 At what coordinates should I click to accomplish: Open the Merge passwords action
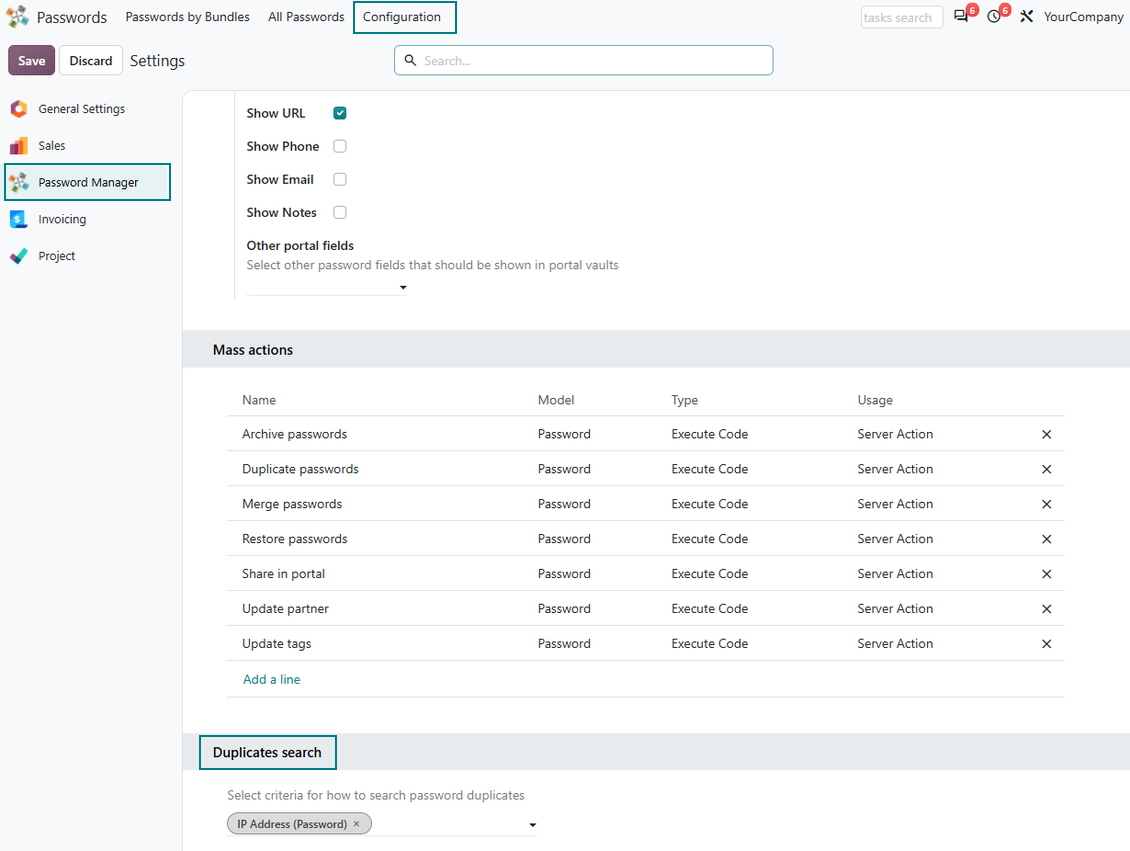tap(292, 504)
